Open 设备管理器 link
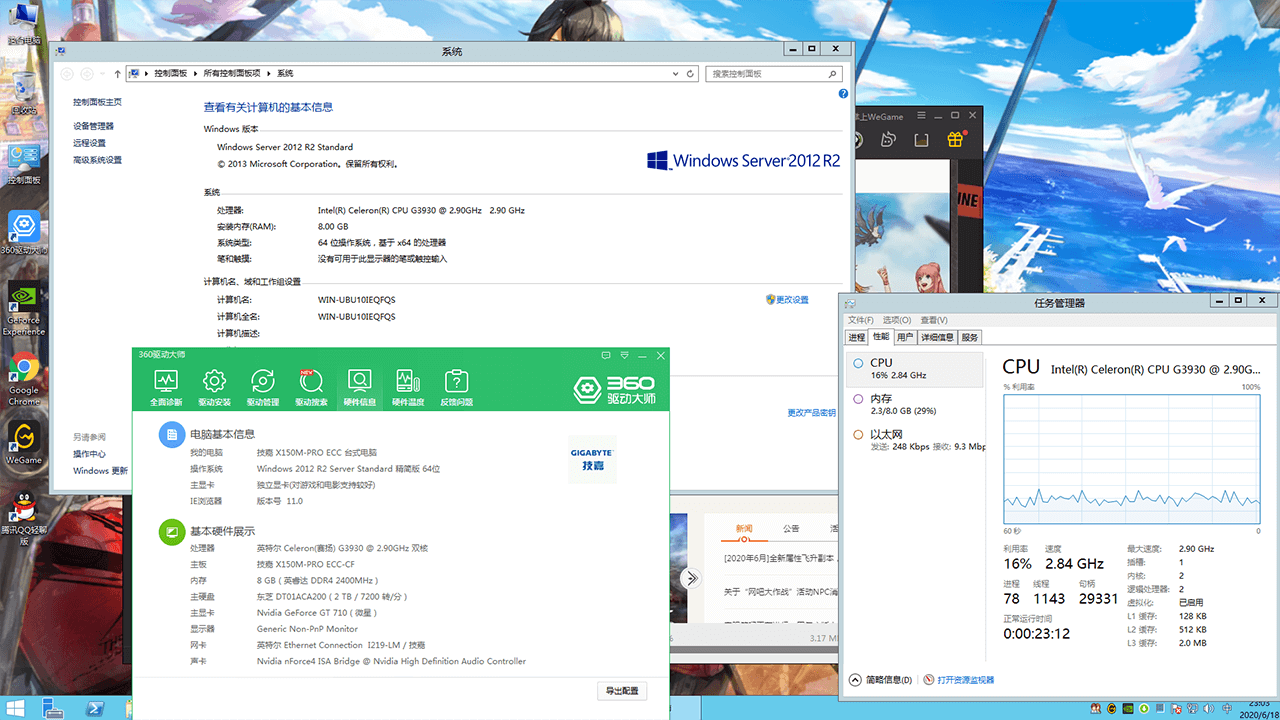Viewport: 1280px width, 720px height. pos(93,126)
